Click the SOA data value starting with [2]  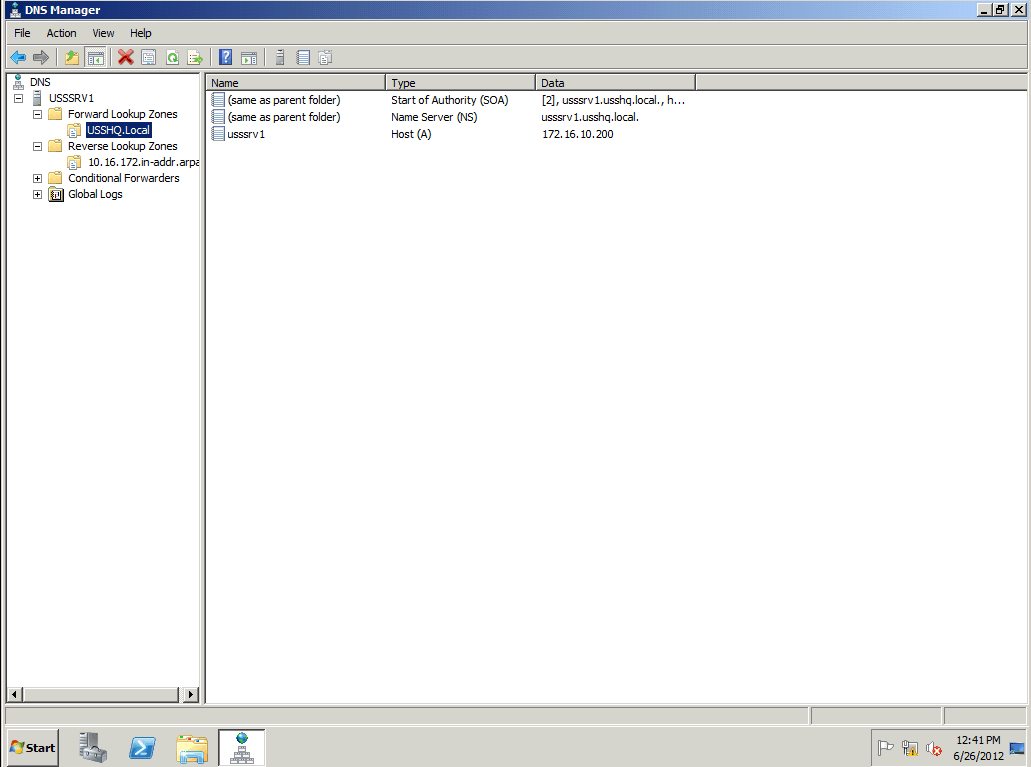613,100
